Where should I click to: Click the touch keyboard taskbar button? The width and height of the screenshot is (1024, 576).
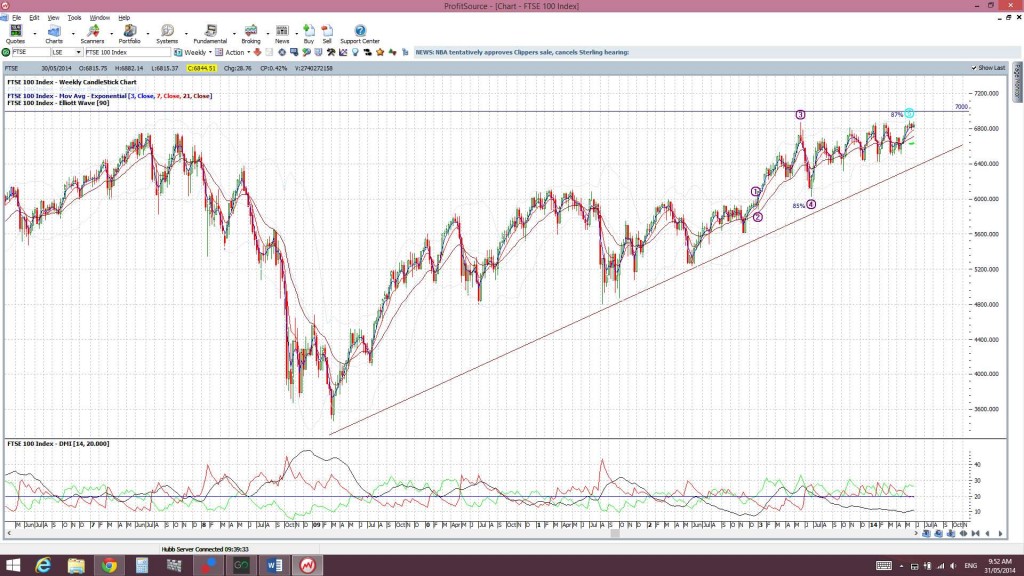point(884,566)
